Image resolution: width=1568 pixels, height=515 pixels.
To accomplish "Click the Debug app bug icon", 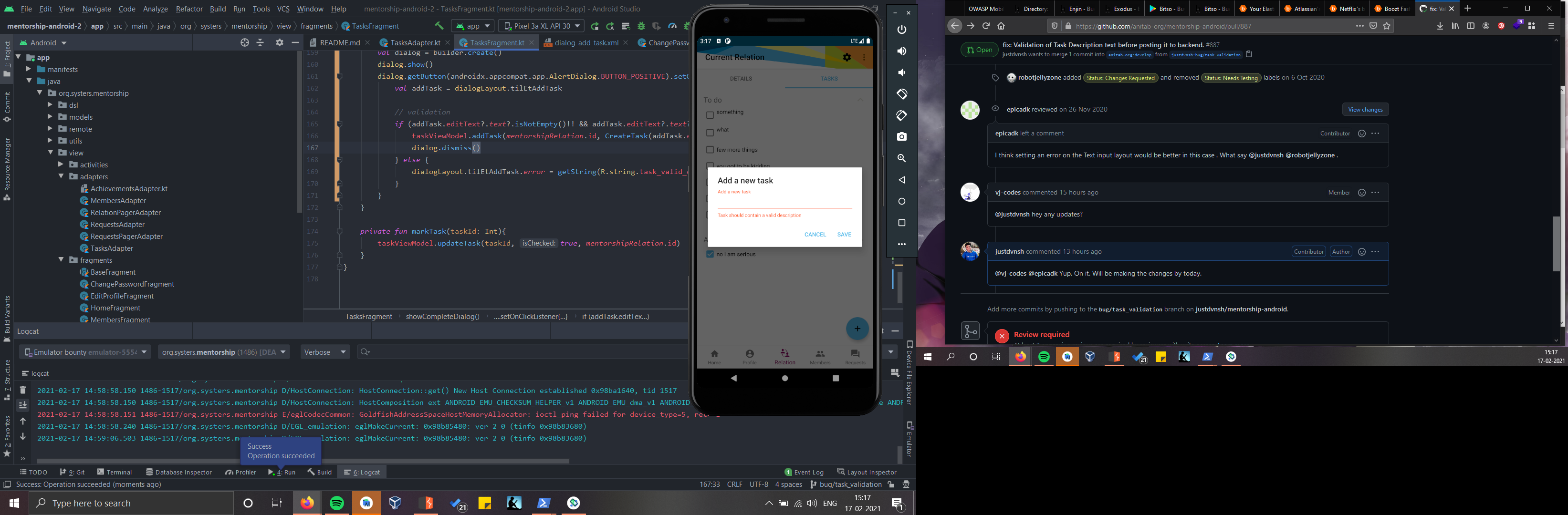I will point(641,26).
